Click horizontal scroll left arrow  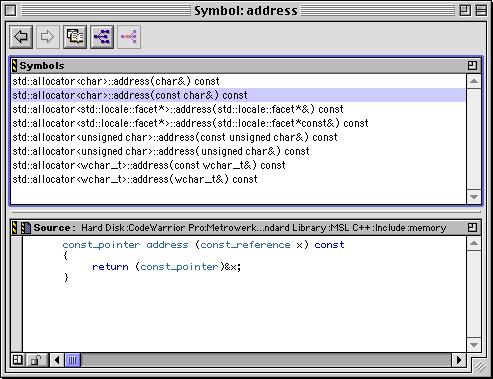click(x=57, y=360)
